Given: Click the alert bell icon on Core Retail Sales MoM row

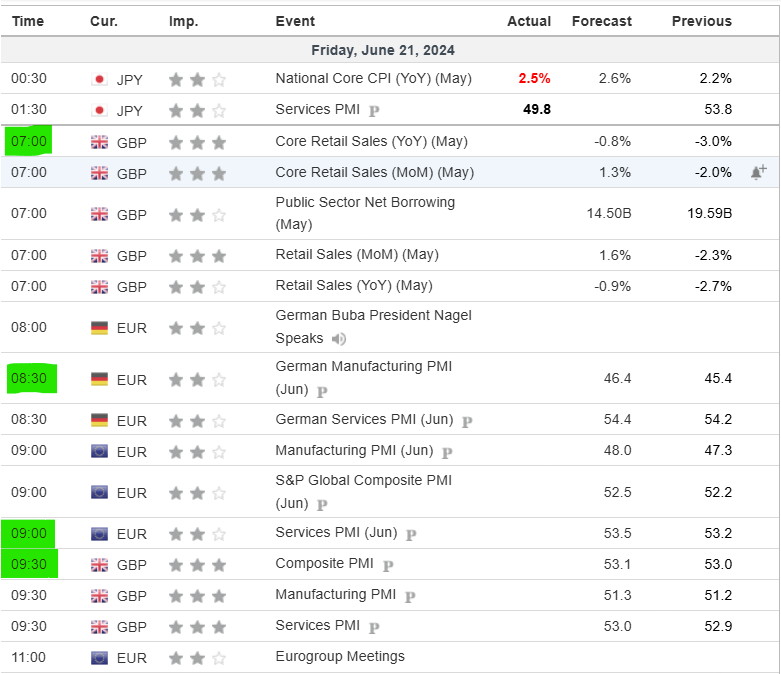Looking at the screenshot, I should pyautogui.click(x=759, y=172).
